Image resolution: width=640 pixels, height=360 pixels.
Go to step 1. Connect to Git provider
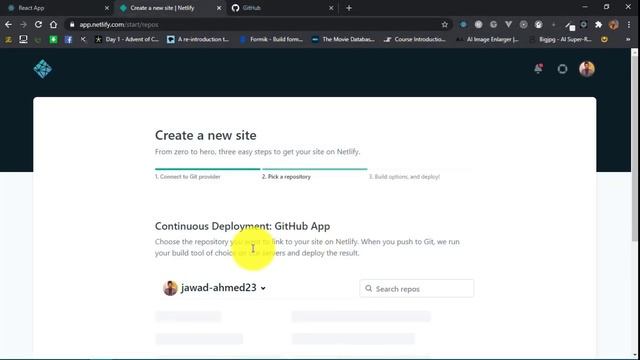188,177
